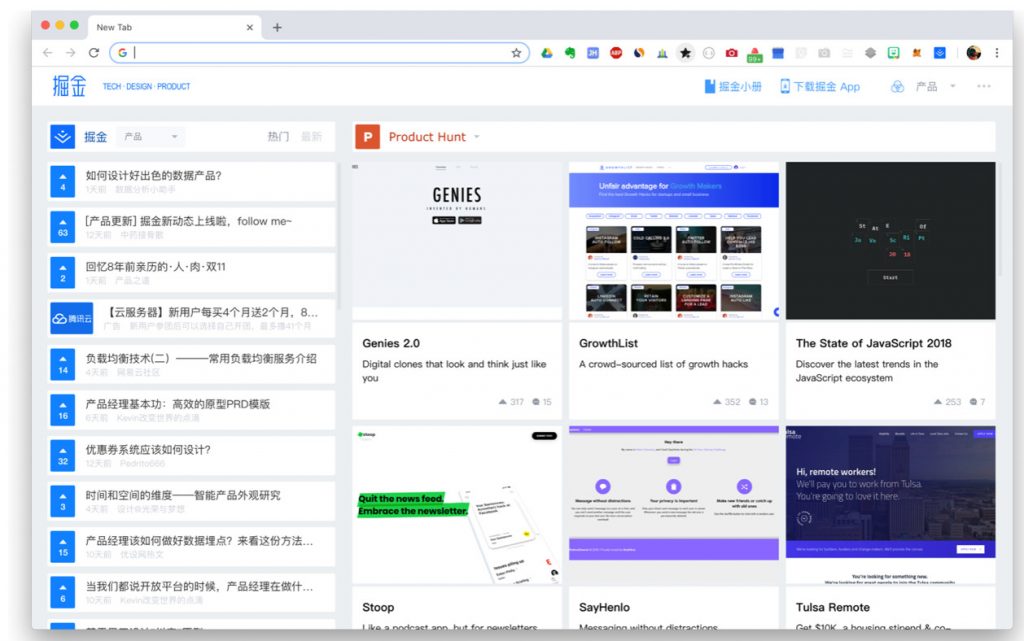The height and width of the screenshot is (641, 1024).
Task: Click the extension with green 99+ badge
Action: [x=754, y=54]
